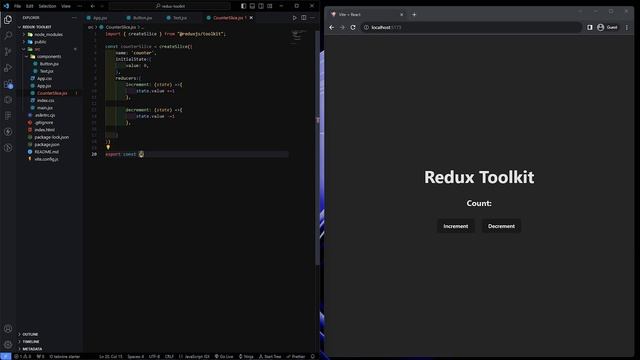Open a new browser tab
The width and height of the screenshot is (640, 360).
pos(414,15)
